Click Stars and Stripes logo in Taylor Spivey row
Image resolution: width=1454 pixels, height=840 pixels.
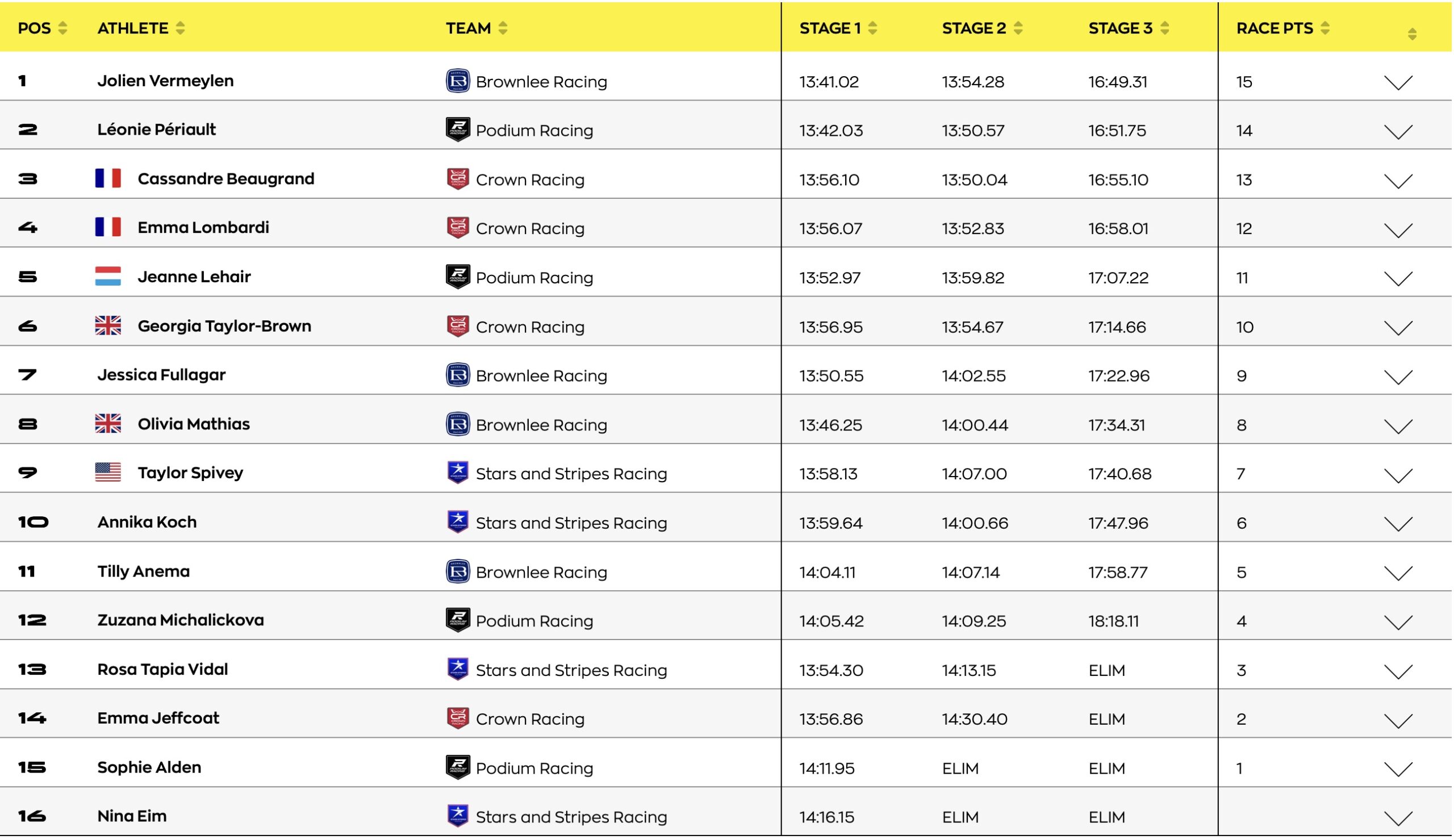click(x=457, y=473)
